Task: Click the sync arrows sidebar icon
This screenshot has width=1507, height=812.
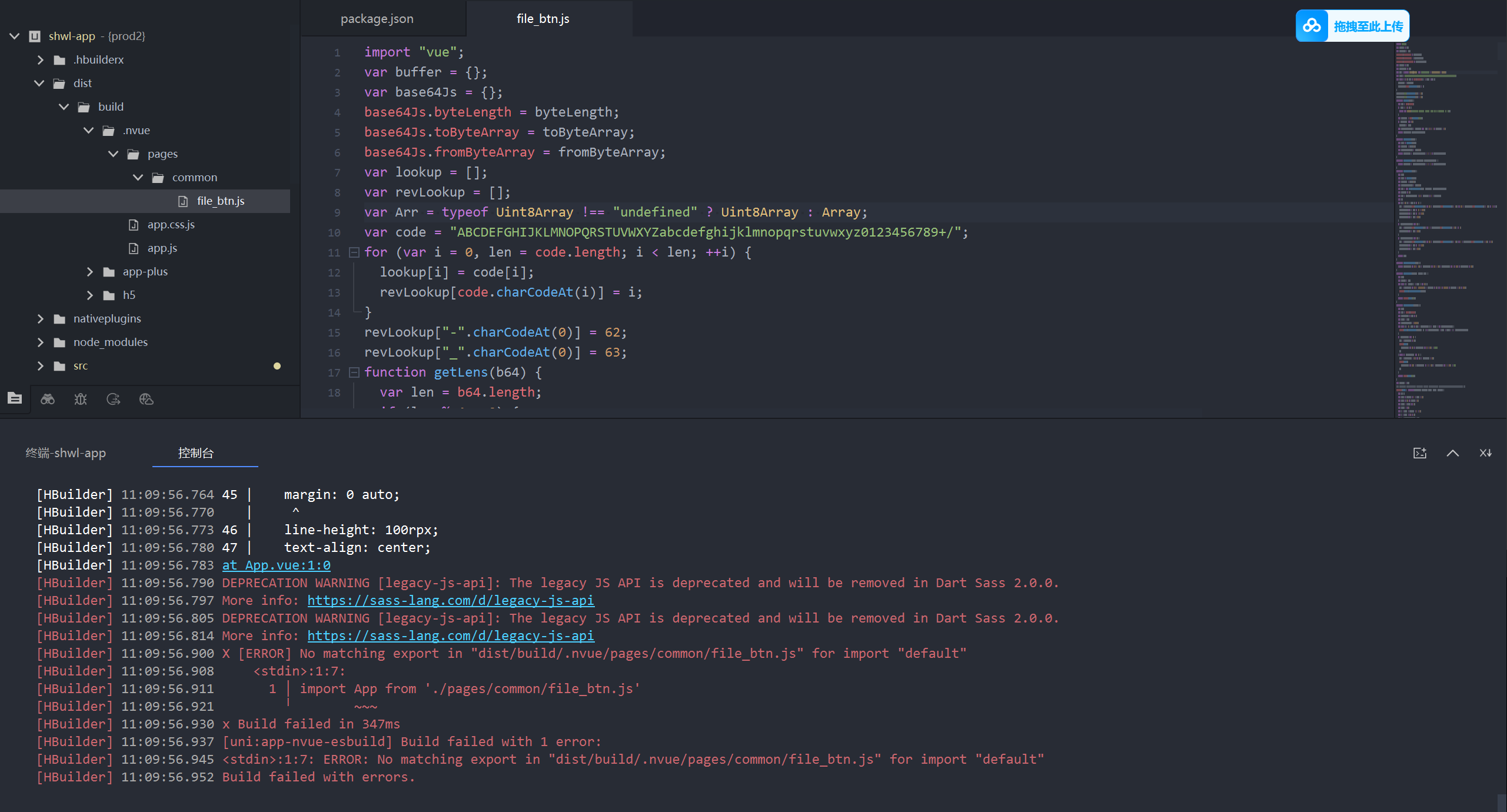Action: [x=114, y=399]
